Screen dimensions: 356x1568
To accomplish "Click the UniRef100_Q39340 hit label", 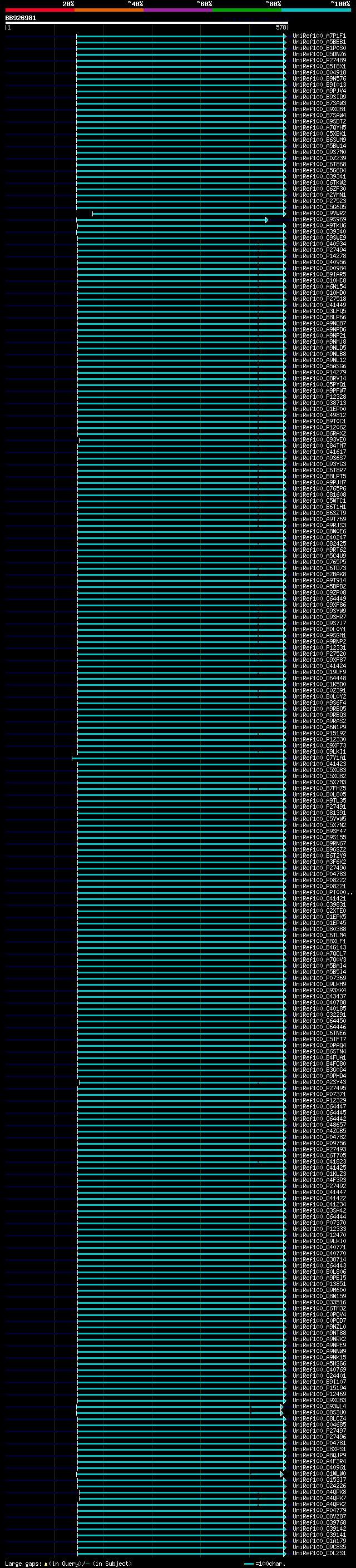I will pyautogui.click(x=319, y=231).
